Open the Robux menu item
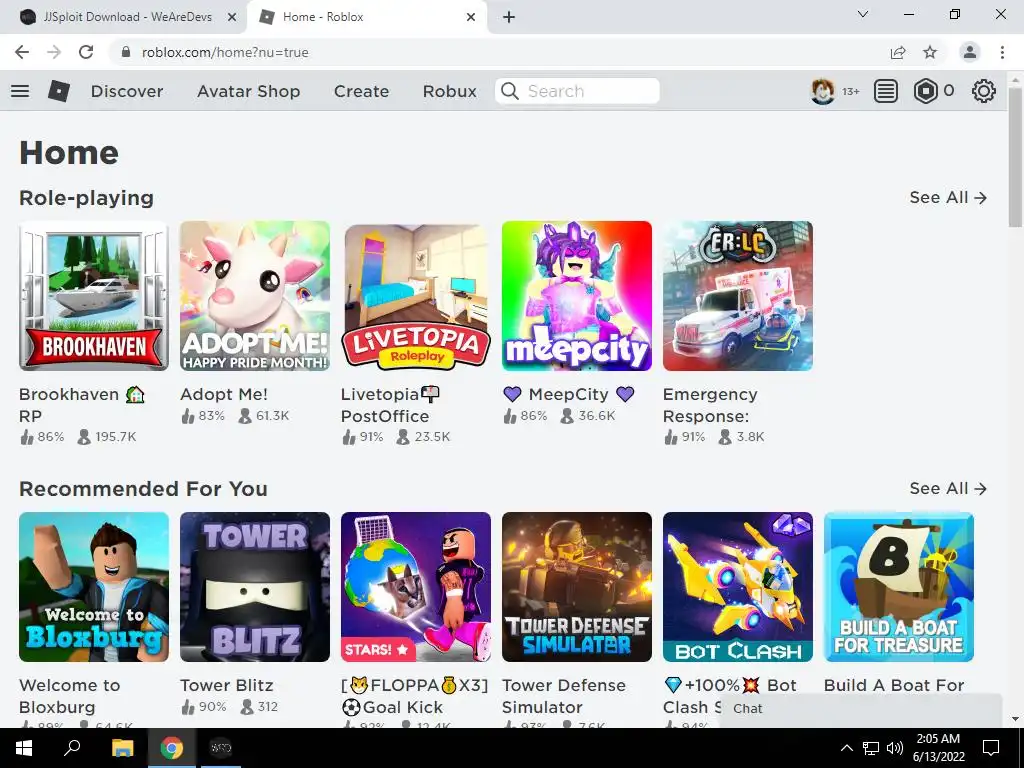The height and width of the screenshot is (768, 1024). (450, 91)
